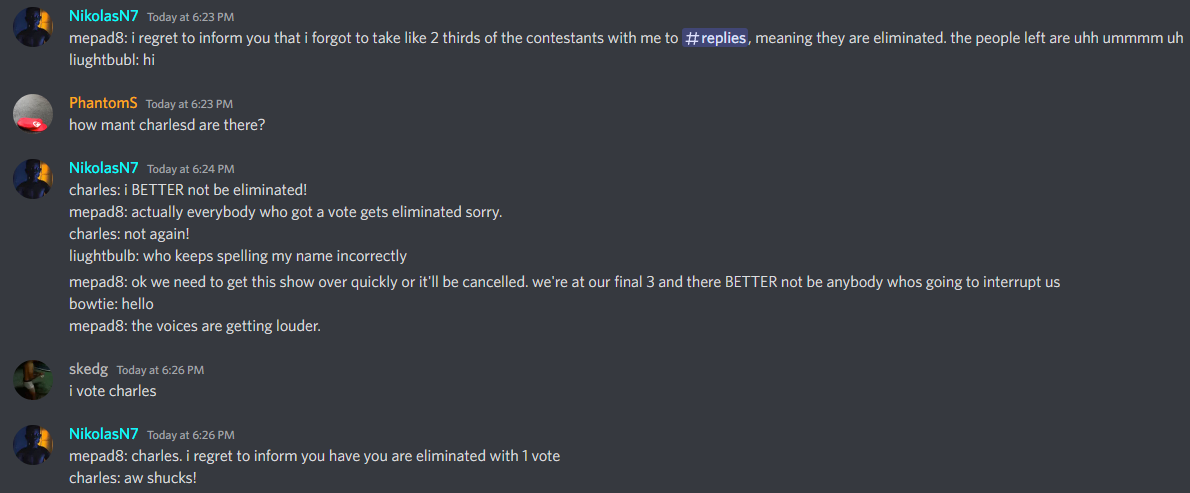Click NikolasN7's avatar beside the 6:23 PM message

33,27
